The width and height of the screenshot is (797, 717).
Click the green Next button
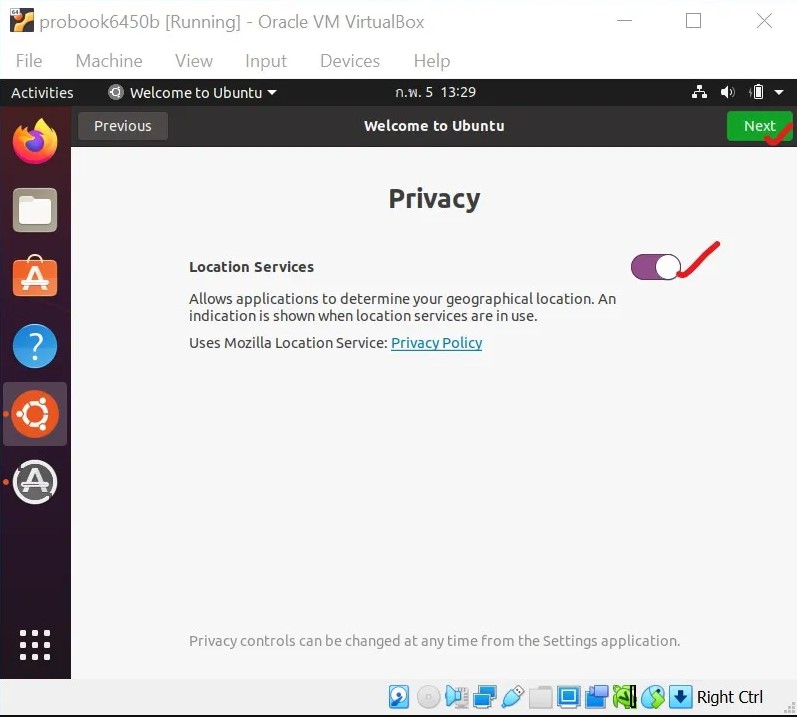point(759,126)
